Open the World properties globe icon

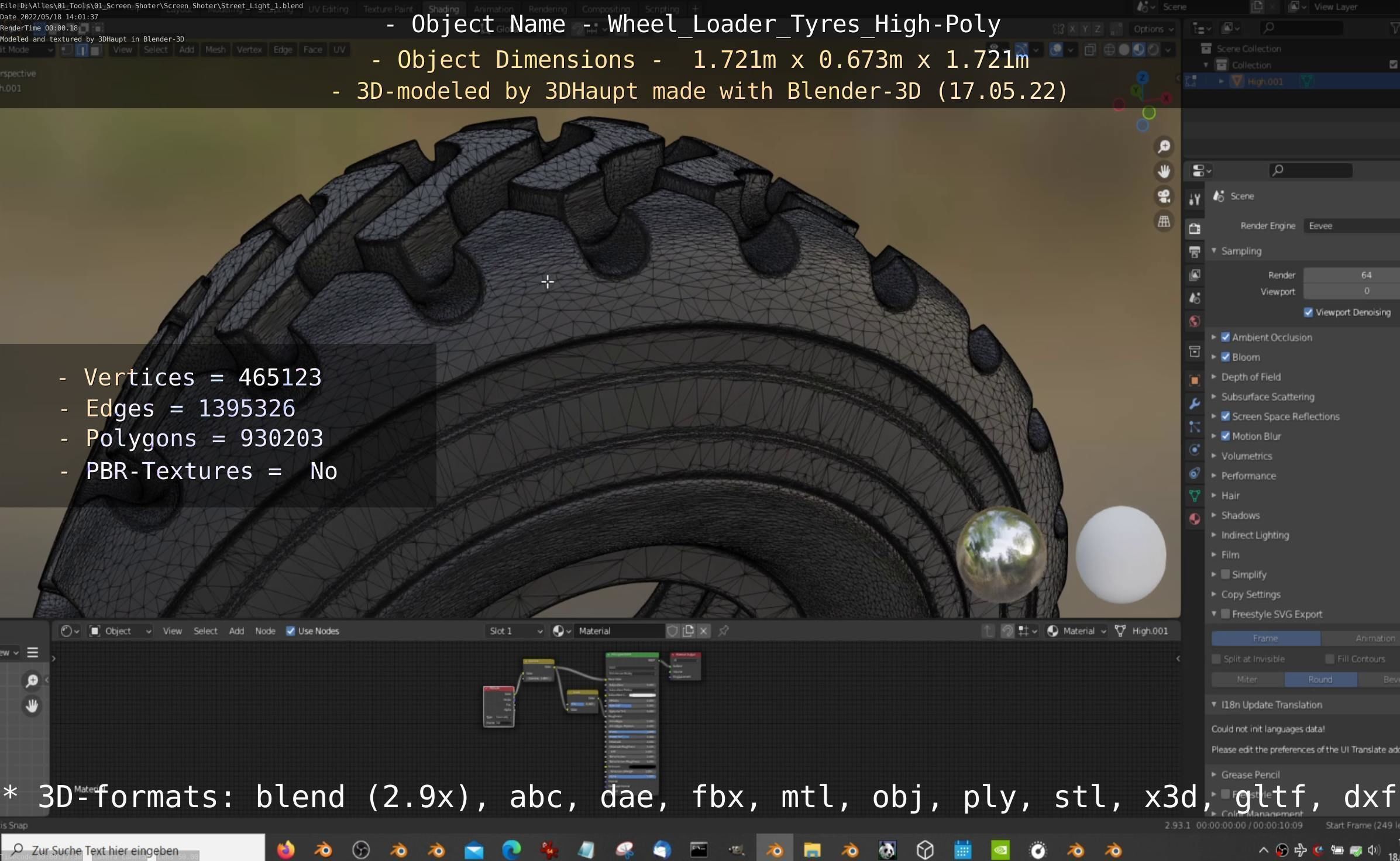[x=1195, y=321]
